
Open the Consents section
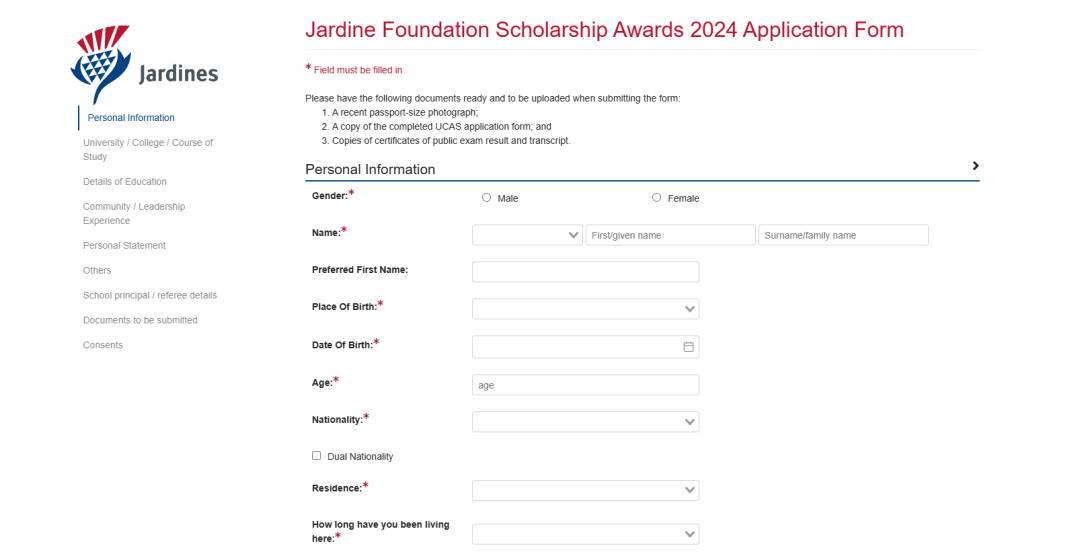pos(103,345)
